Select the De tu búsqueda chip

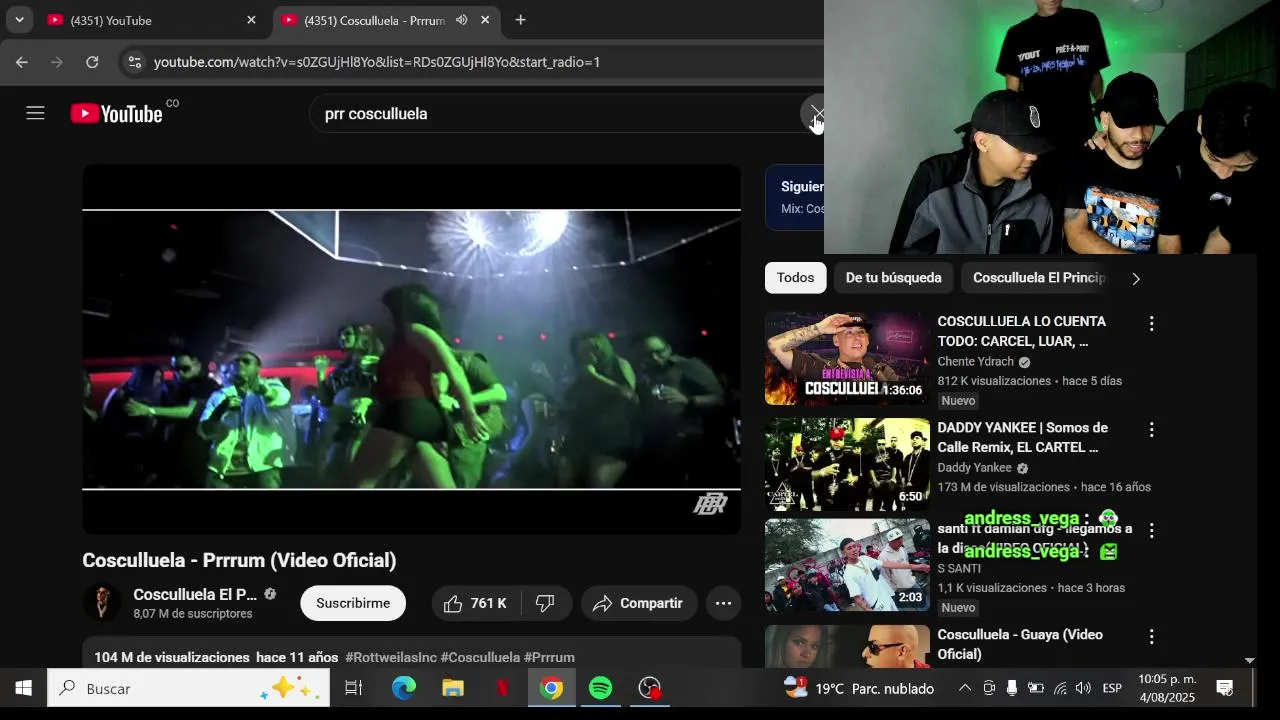pos(893,278)
